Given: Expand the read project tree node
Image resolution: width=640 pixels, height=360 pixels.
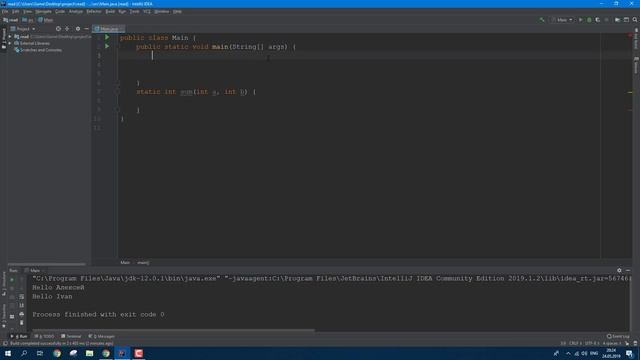Looking at the screenshot, I should coord(10,37).
